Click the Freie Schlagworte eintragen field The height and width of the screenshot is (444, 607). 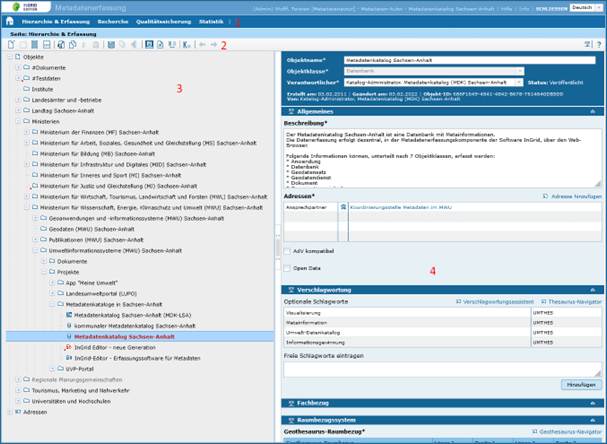[x=442, y=369]
